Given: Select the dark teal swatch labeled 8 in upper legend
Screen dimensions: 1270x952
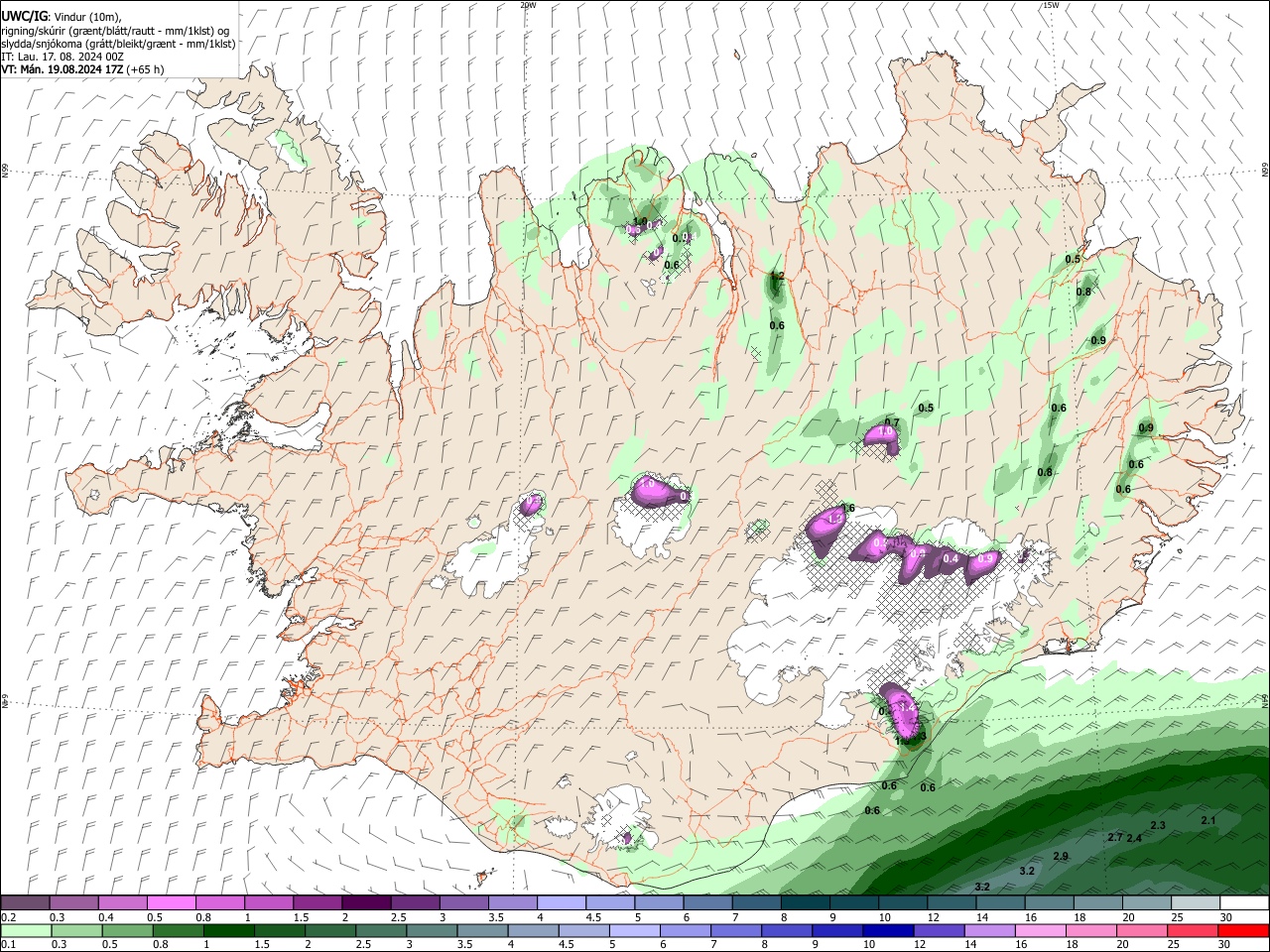Looking at the screenshot, I should click(x=806, y=902).
